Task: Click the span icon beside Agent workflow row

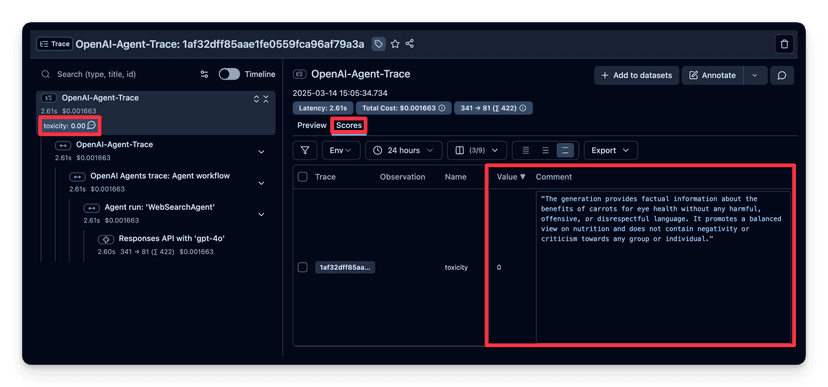Action: (x=77, y=176)
